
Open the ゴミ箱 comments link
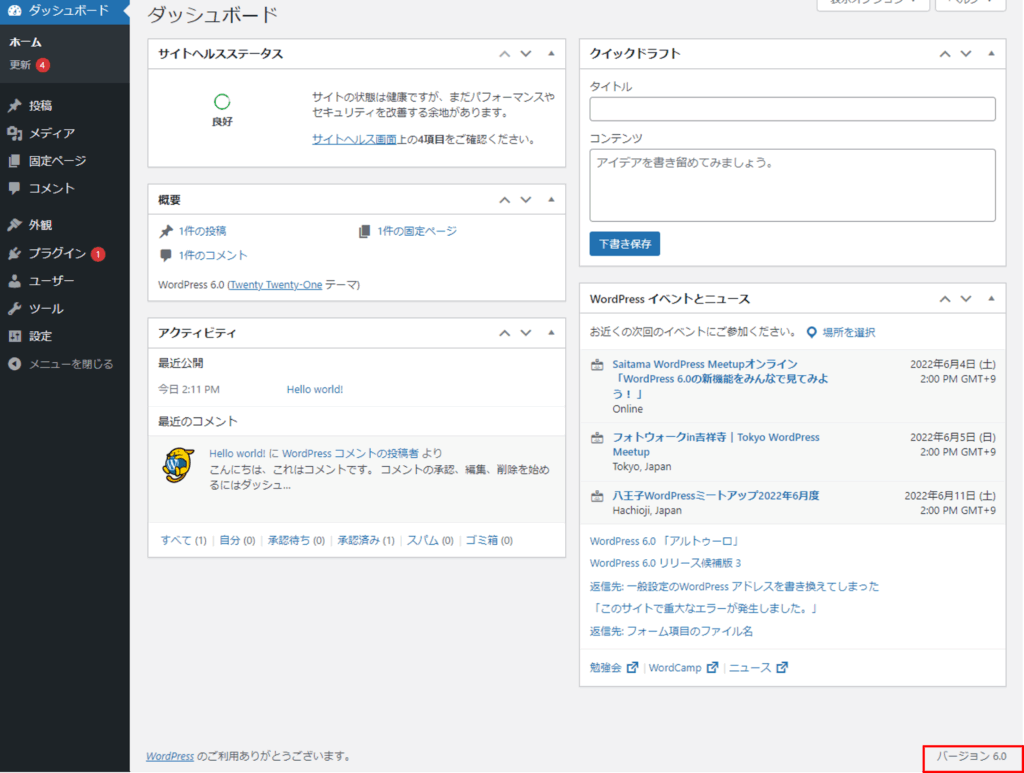pos(482,541)
